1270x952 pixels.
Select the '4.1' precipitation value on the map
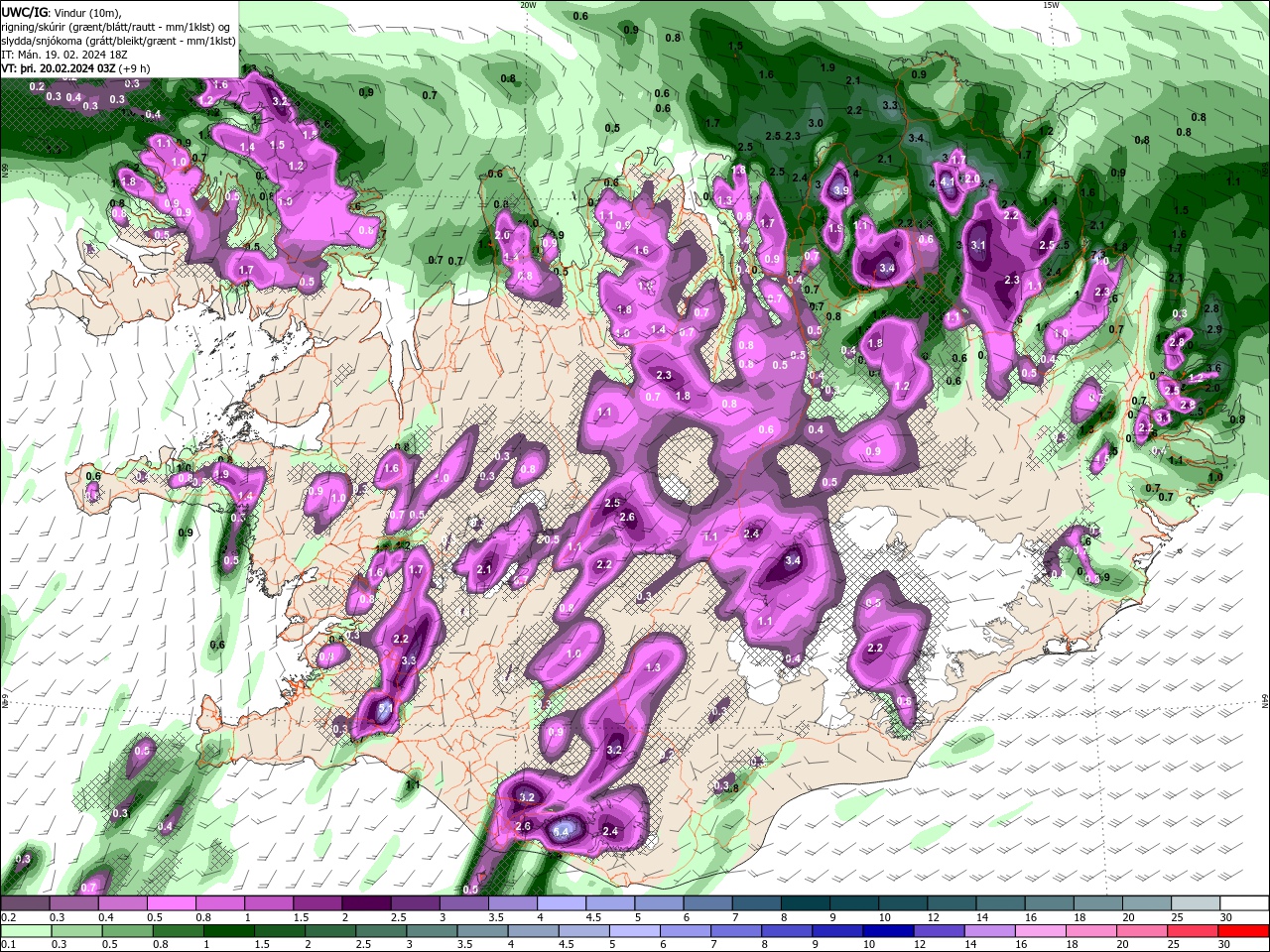(949, 181)
